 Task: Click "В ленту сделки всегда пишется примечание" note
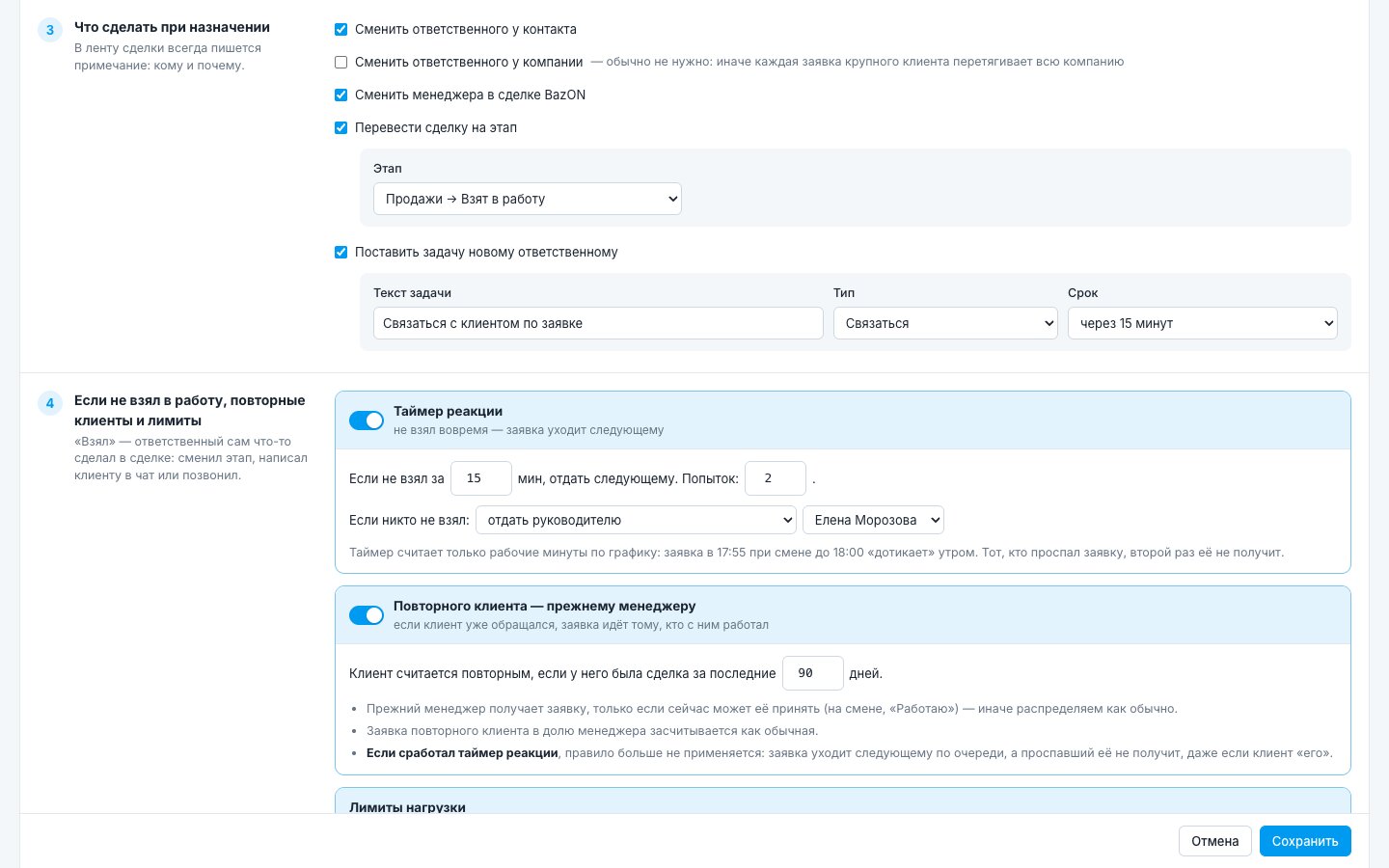tap(168, 57)
